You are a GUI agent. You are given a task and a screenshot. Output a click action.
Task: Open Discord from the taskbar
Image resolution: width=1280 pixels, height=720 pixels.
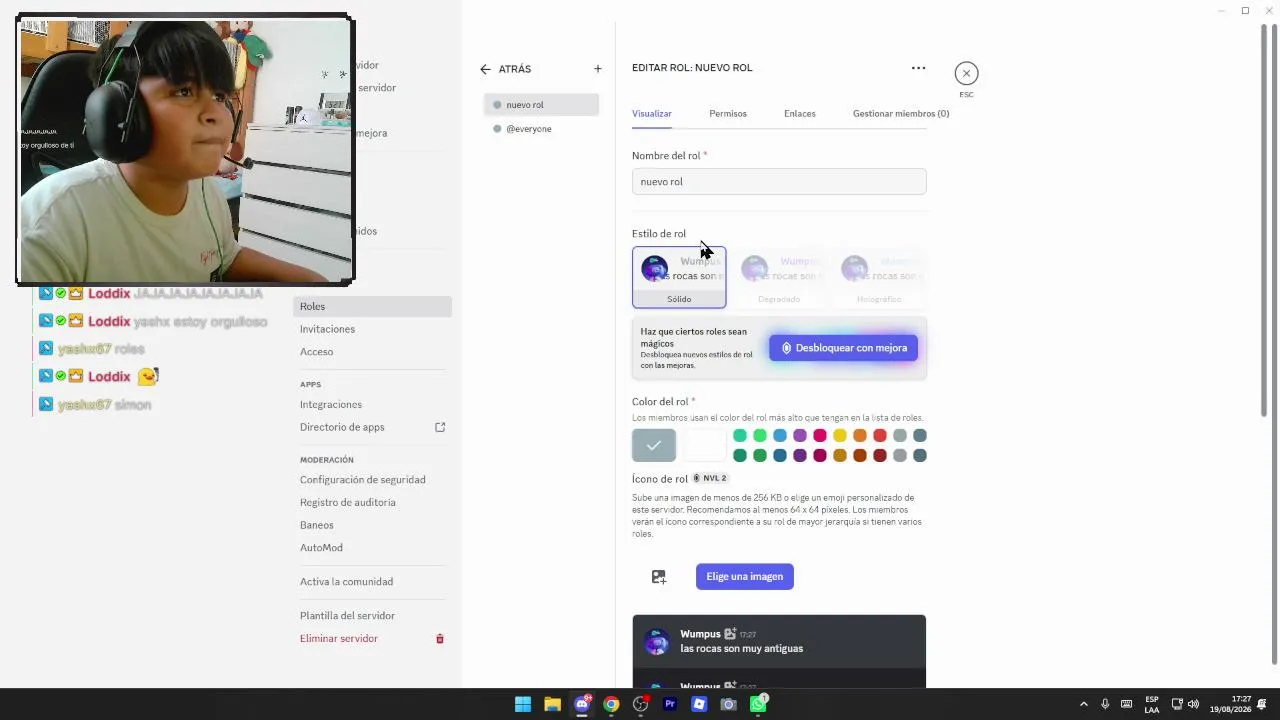click(x=582, y=704)
